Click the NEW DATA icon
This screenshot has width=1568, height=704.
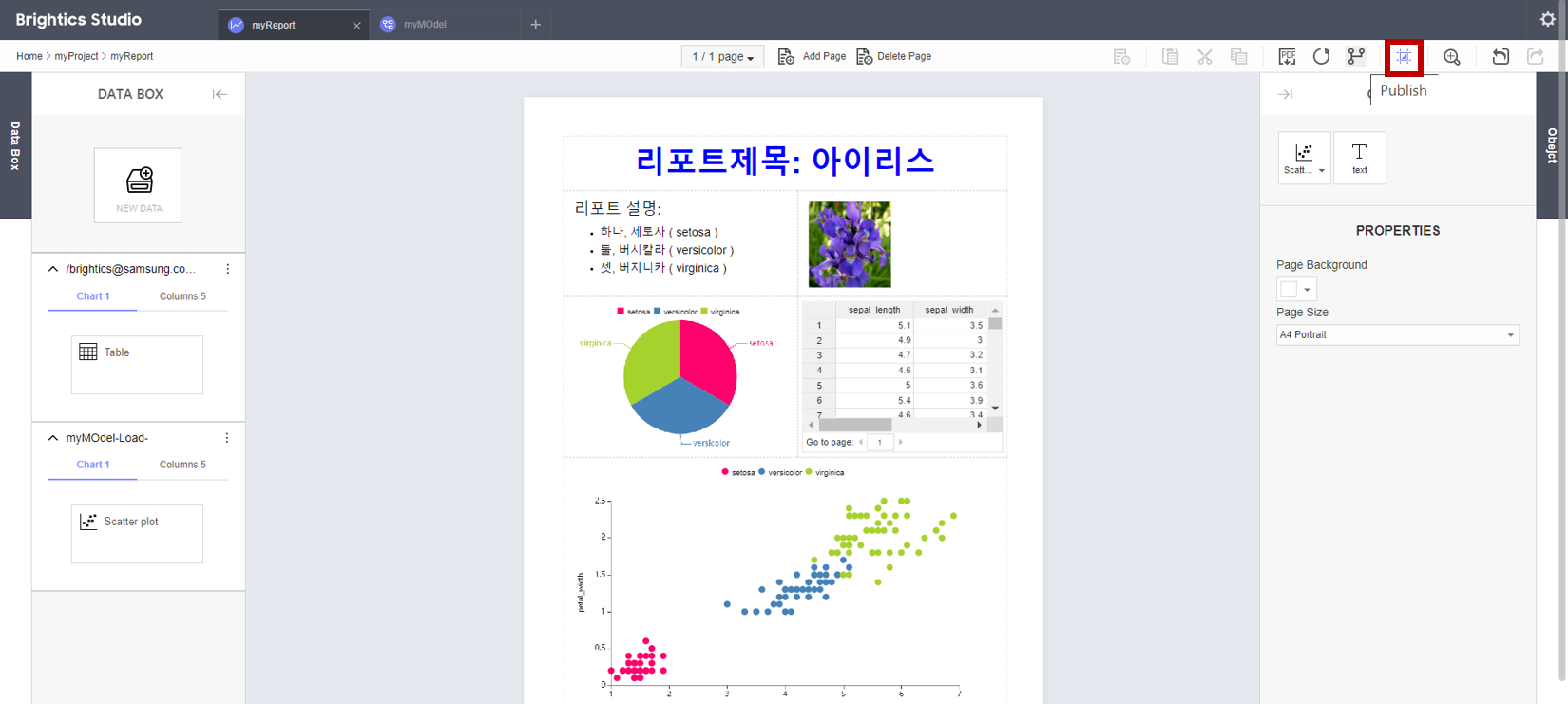point(139,185)
